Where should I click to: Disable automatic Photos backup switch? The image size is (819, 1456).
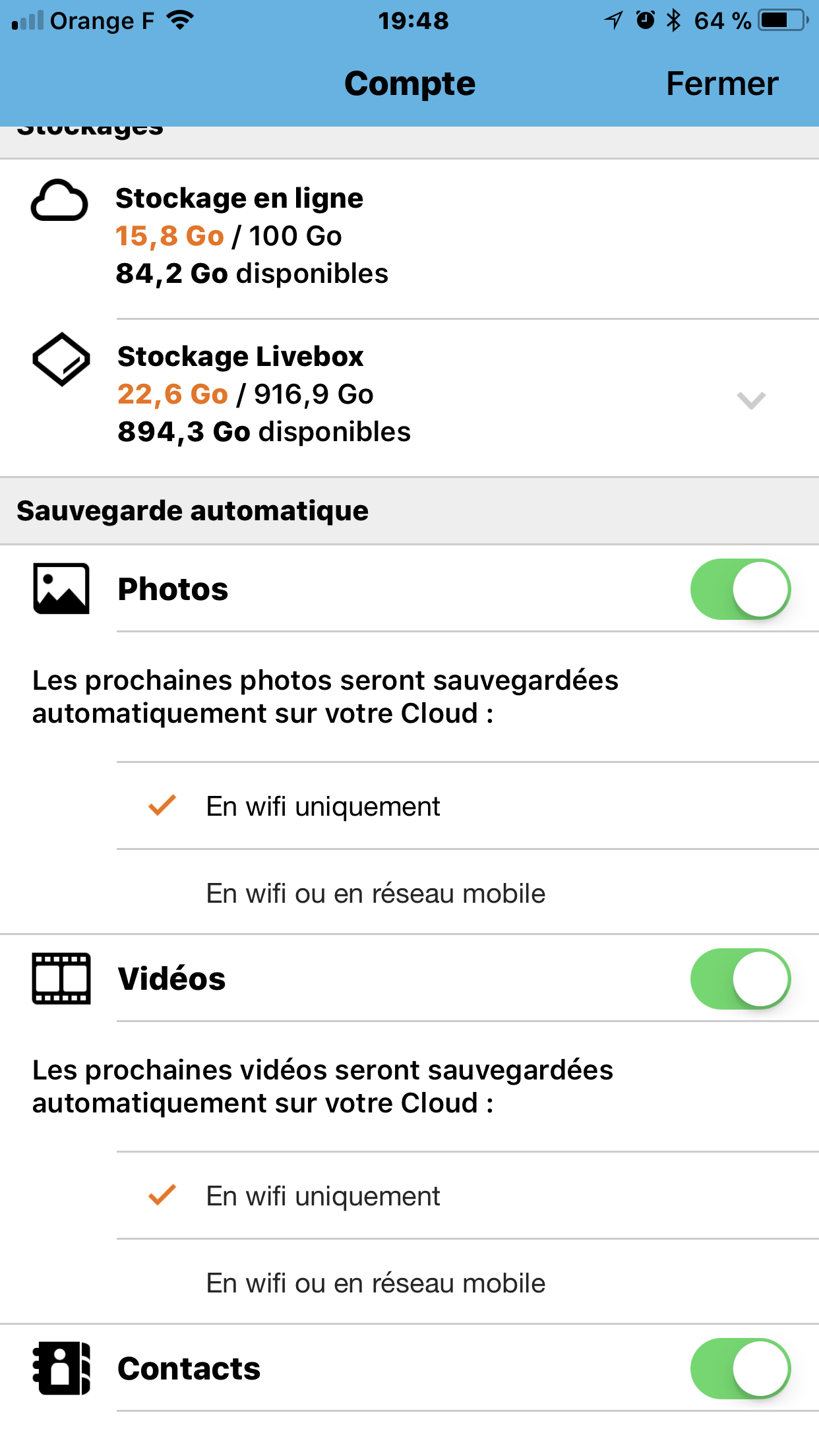[740, 589]
